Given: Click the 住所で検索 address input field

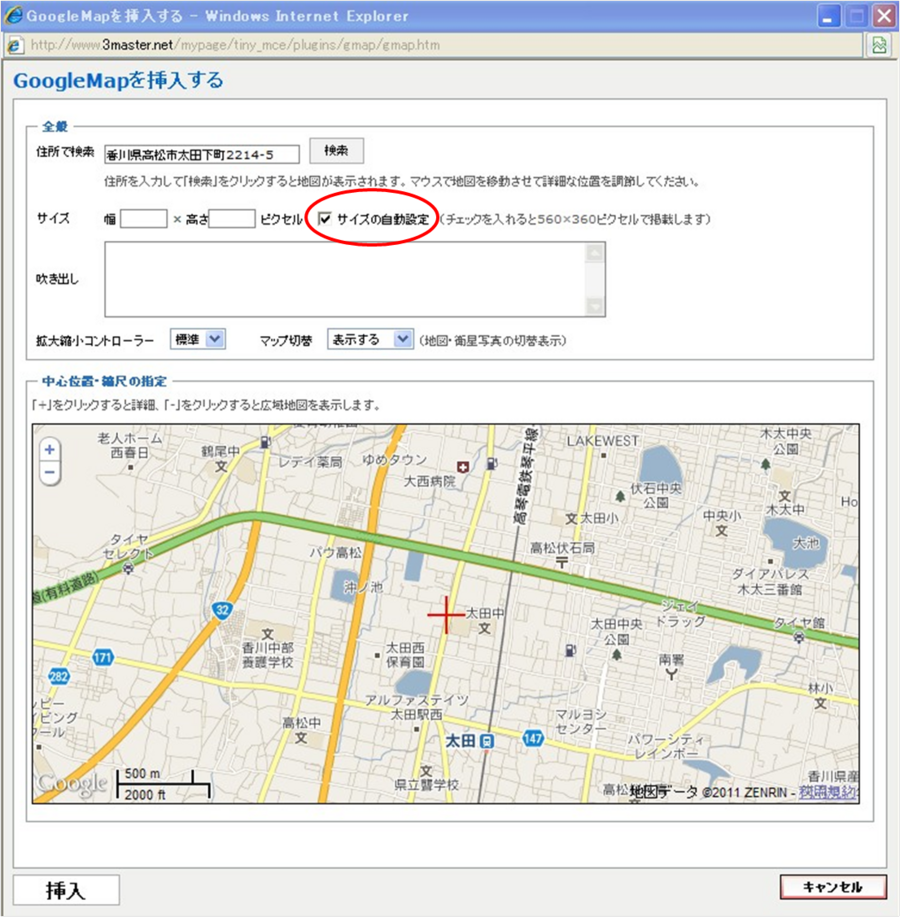Looking at the screenshot, I should [202, 154].
